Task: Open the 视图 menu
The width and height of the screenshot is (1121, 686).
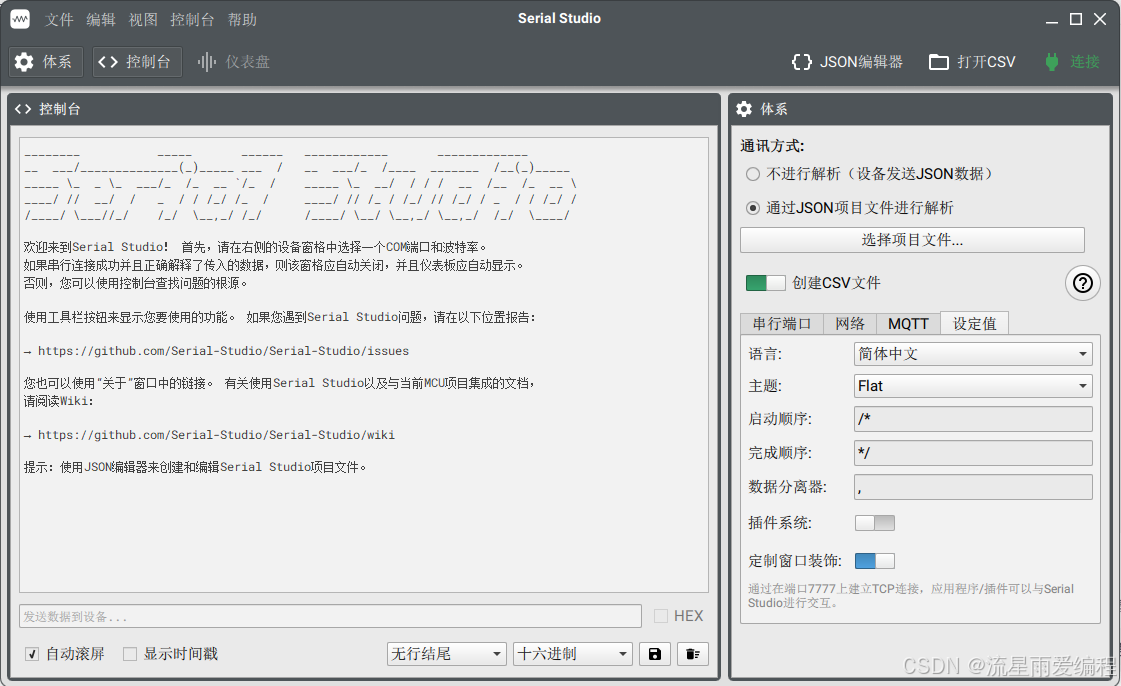Action: click(x=143, y=19)
